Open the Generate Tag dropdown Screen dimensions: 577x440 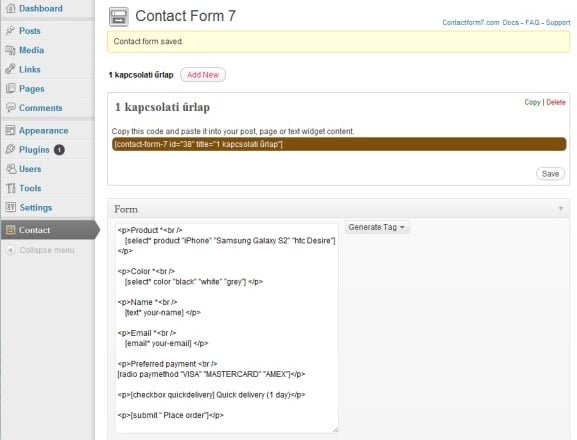tap(376, 227)
